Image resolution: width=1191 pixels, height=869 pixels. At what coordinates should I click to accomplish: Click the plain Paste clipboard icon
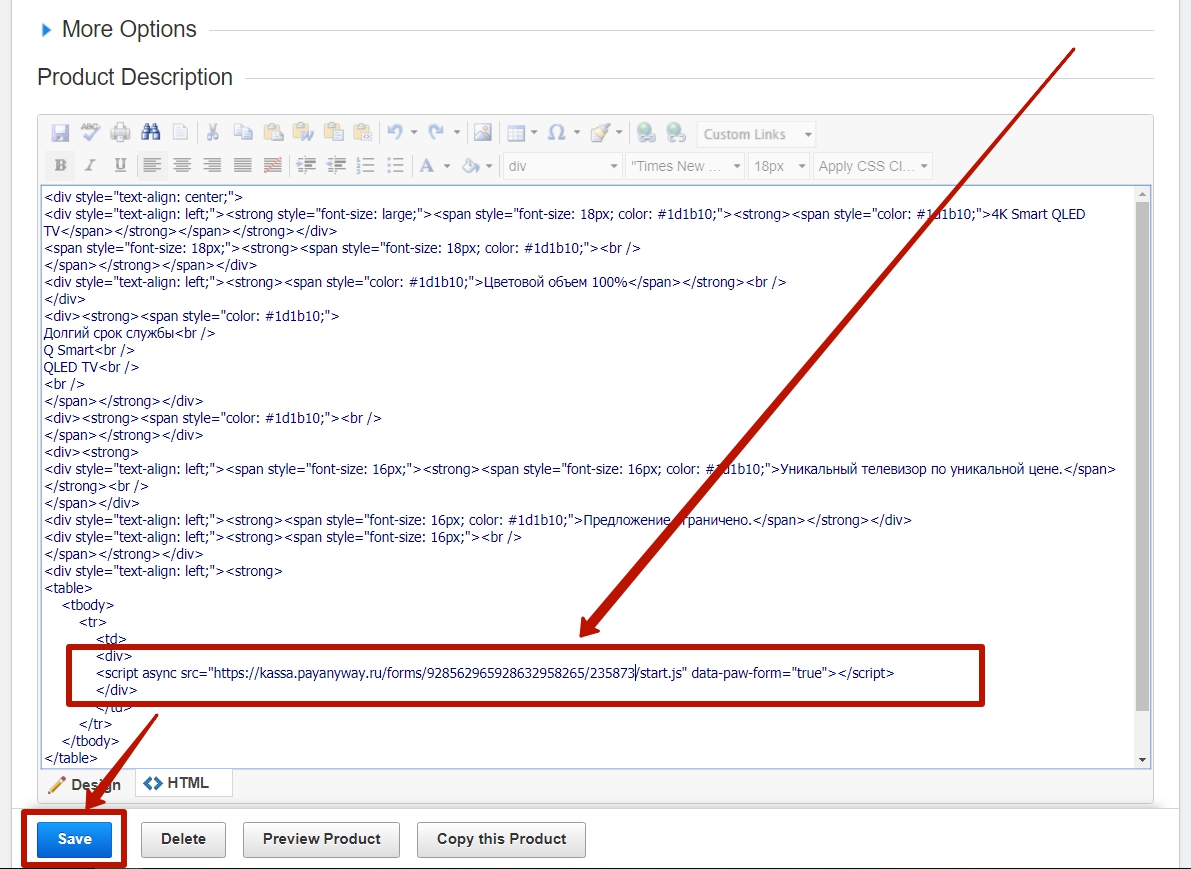coord(273,133)
